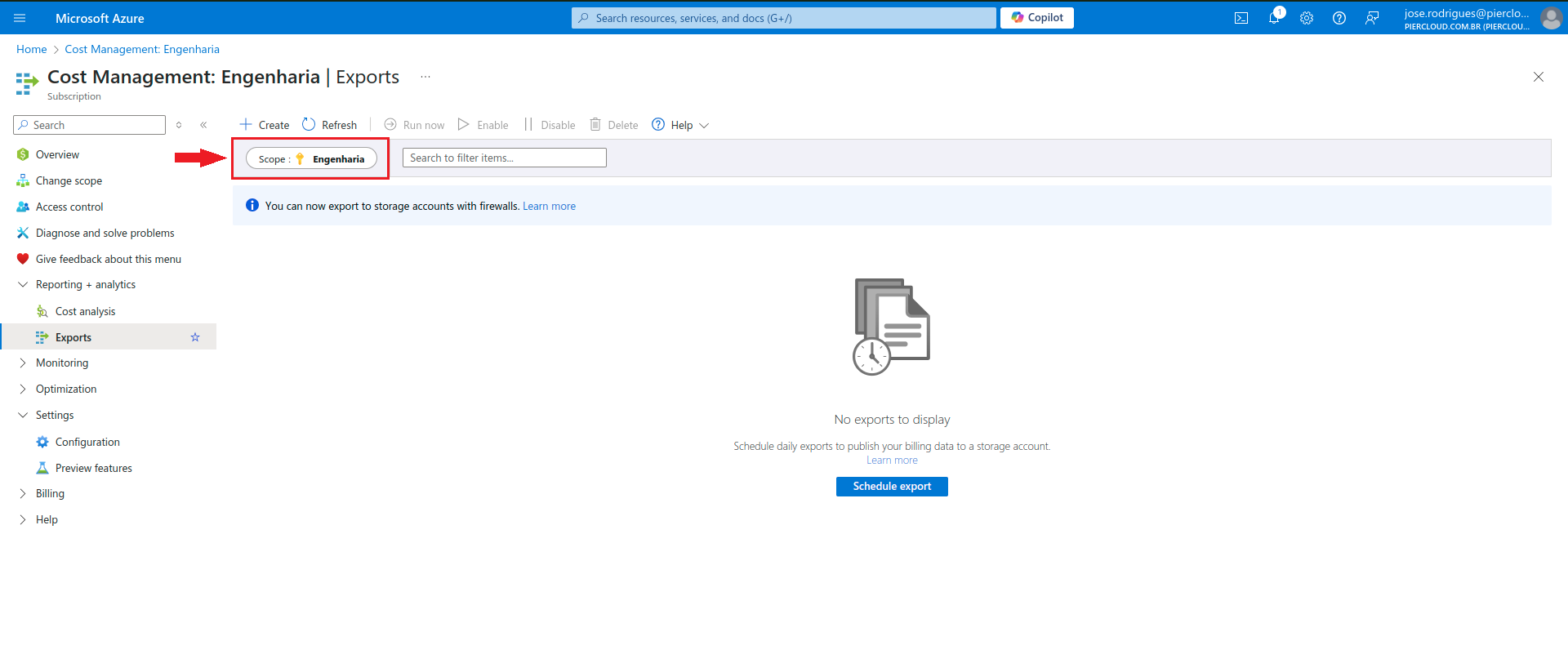
Task: Open Cost analysis in the sidebar
Action: [85, 311]
